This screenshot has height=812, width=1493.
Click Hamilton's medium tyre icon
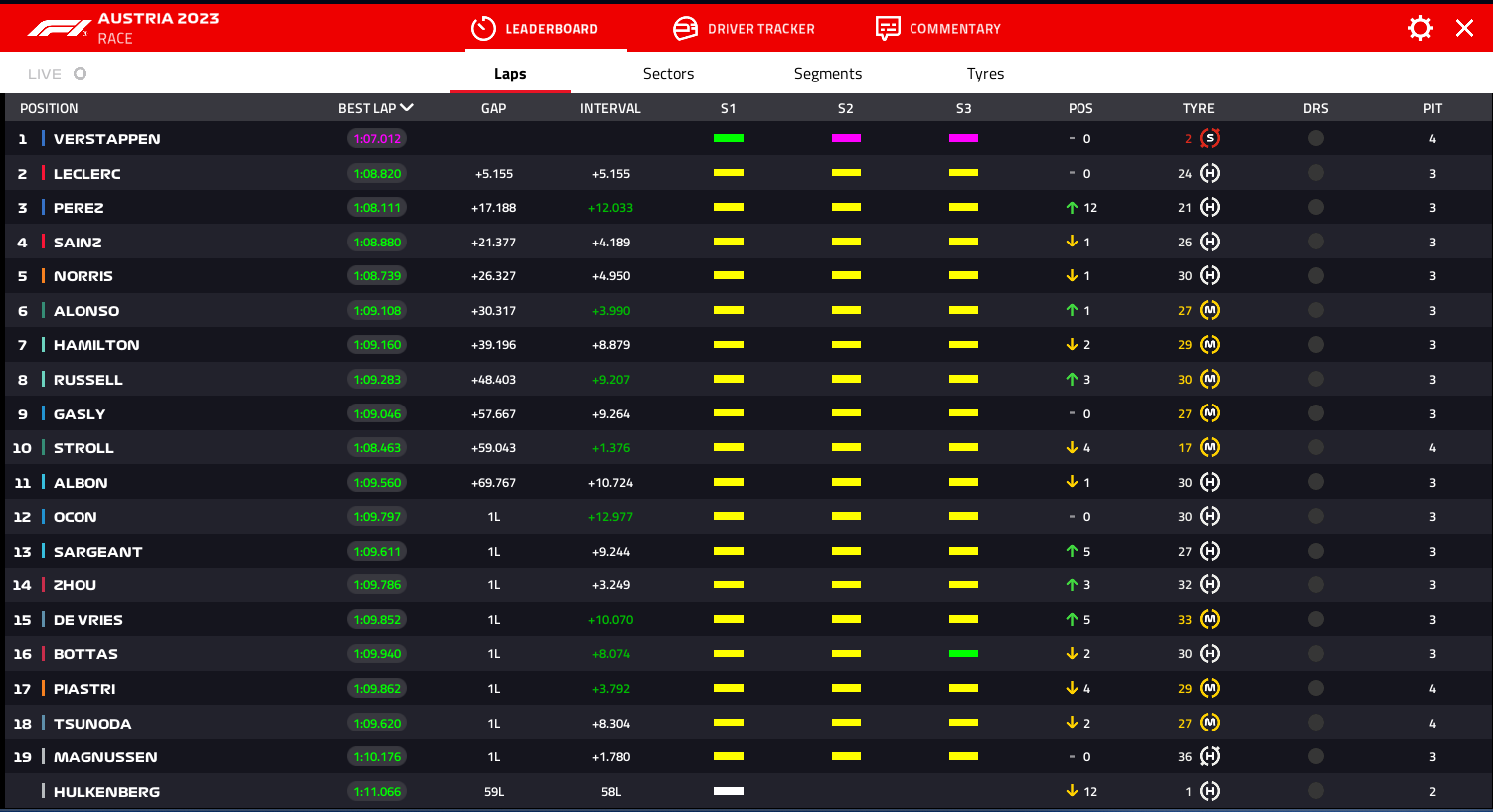(1210, 344)
